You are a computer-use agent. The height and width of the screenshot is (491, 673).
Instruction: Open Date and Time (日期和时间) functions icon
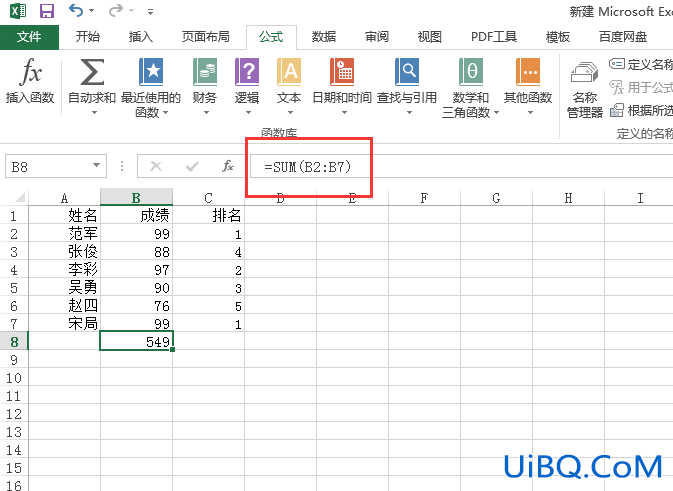click(x=342, y=72)
